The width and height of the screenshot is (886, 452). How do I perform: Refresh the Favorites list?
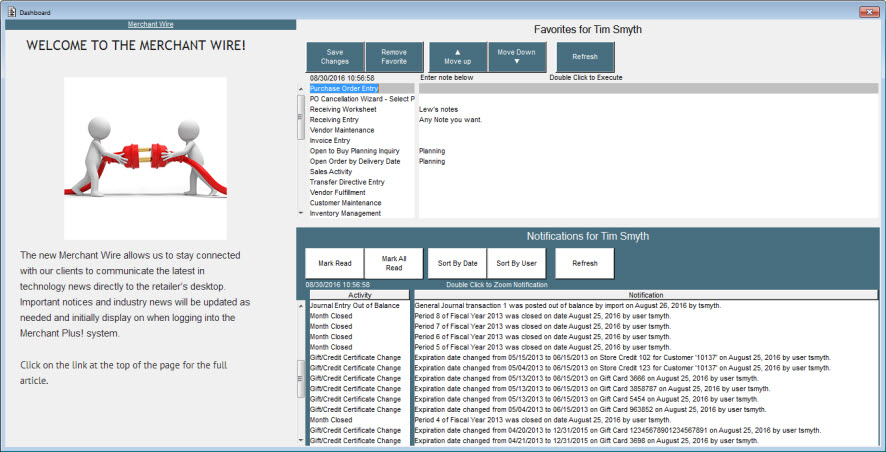click(585, 56)
